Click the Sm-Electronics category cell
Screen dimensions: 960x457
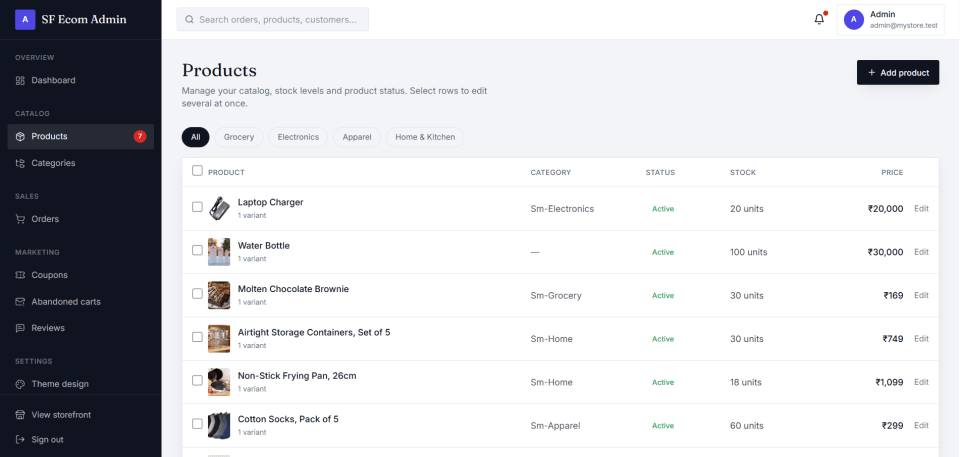pyautogui.click(x=562, y=209)
